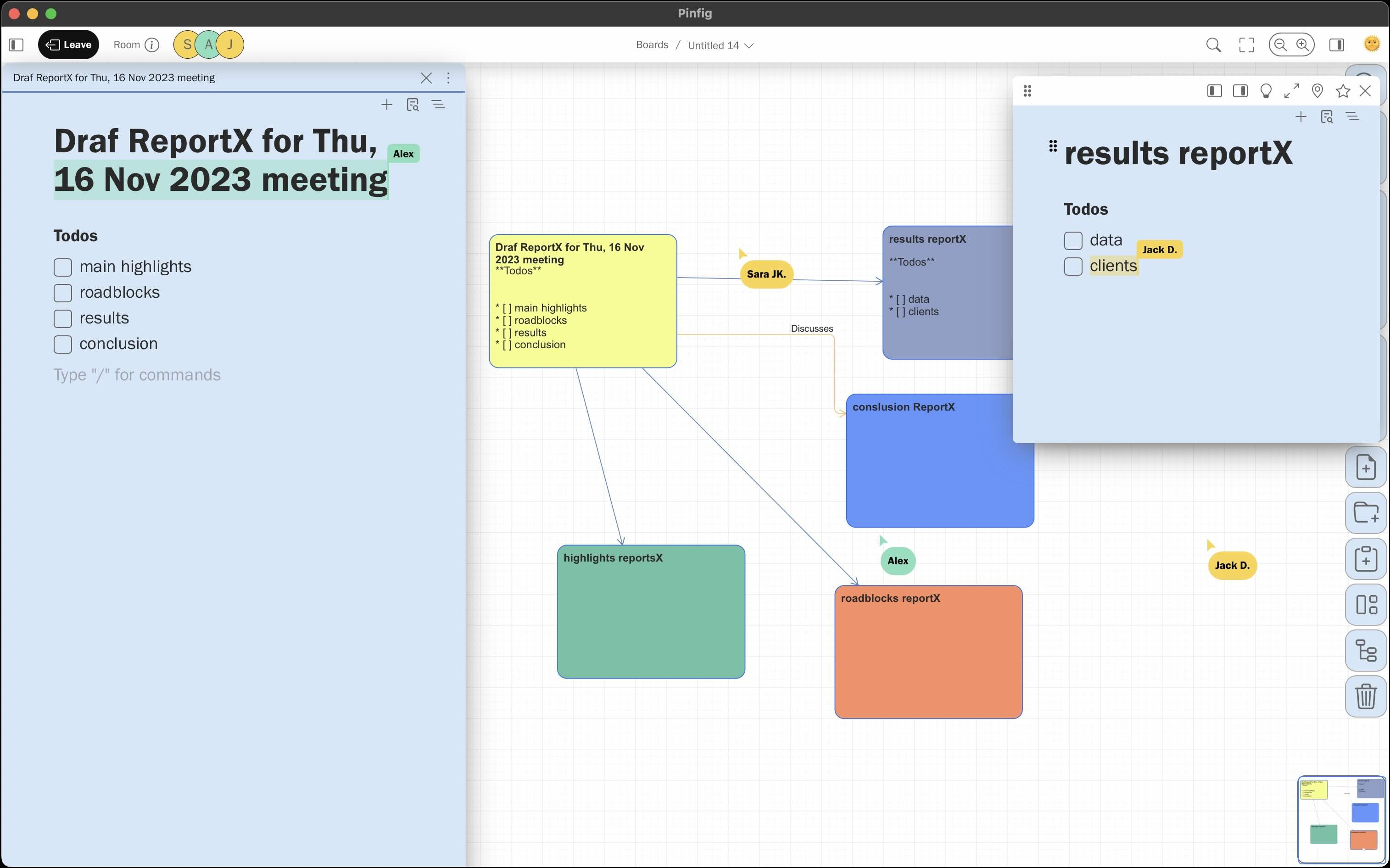Viewport: 1390px width, 868px height.
Task: Zoom in the board
Action: click(x=1302, y=45)
